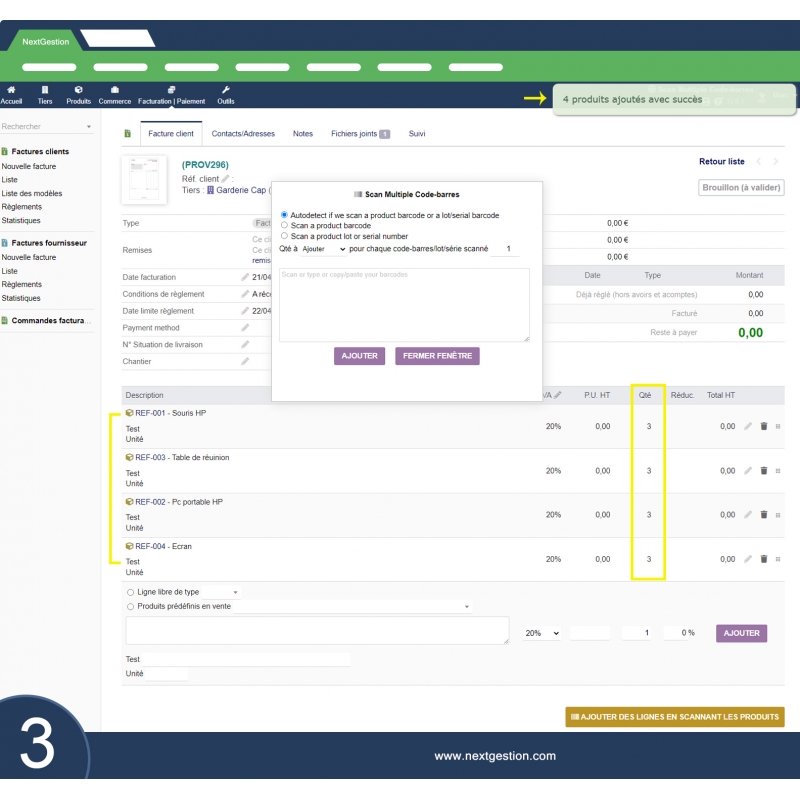The width and height of the screenshot is (800, 800).
Task: Select 'Scan a product barcode' radio
Action: point(285,226)
